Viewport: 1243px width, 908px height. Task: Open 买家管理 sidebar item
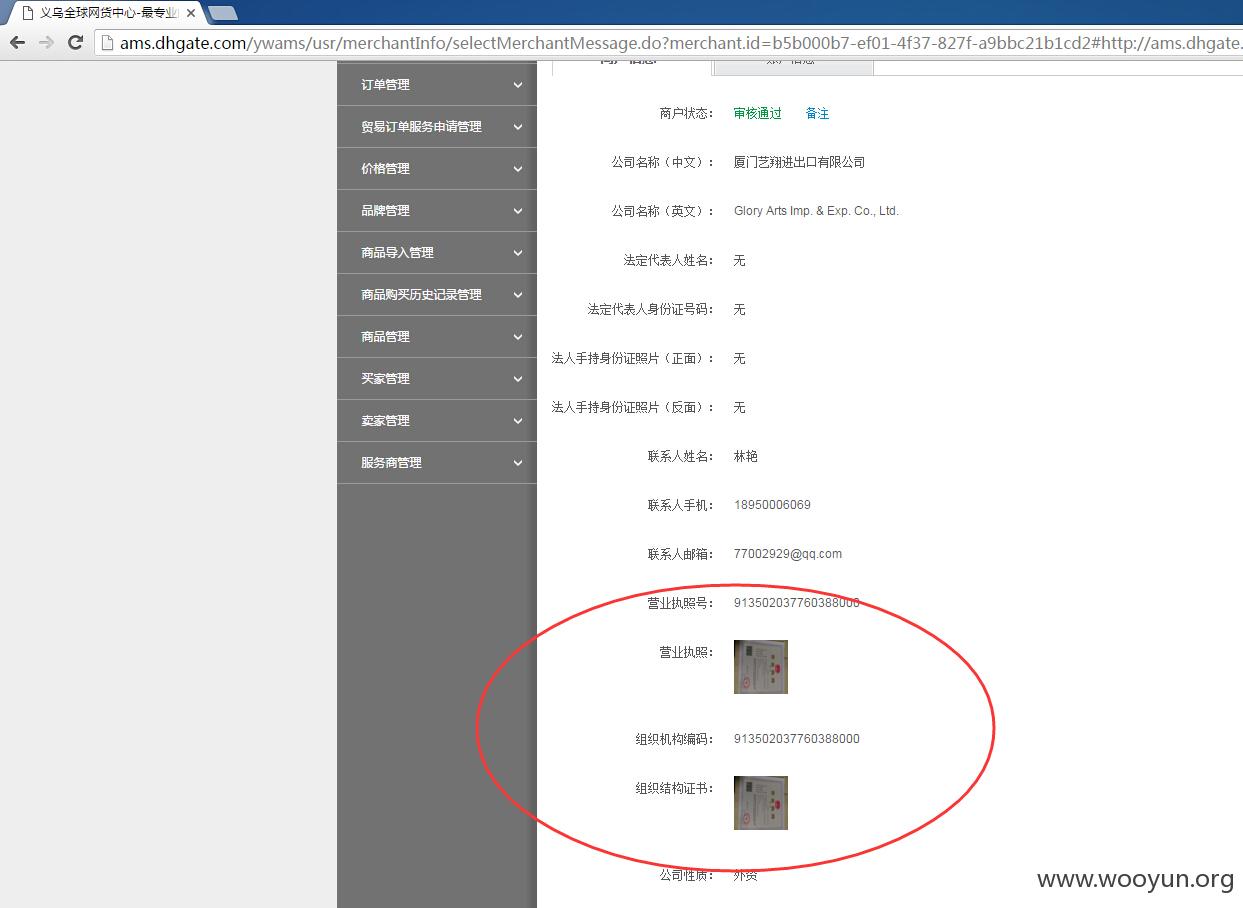point(437,379)
